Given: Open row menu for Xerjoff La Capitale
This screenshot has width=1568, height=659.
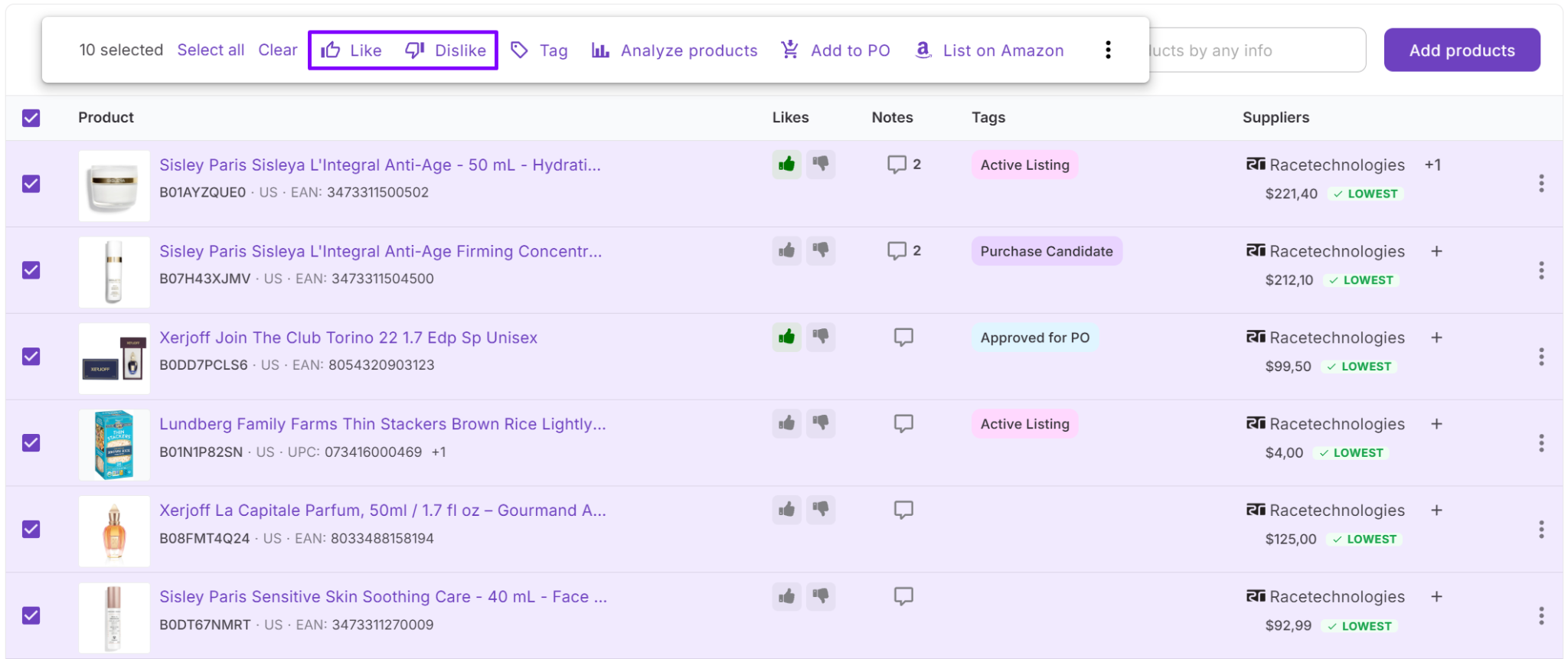Looking at the screenshot, I should coord(1541,530).
